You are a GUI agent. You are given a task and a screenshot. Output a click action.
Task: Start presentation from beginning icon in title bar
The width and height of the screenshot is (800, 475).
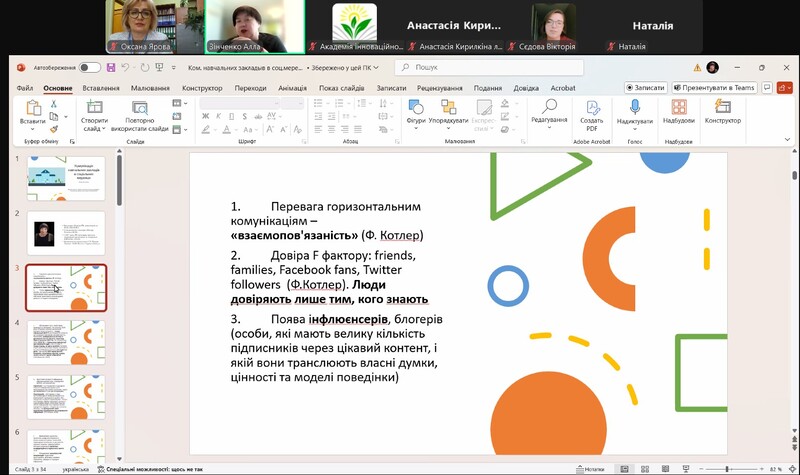[159, 67]
